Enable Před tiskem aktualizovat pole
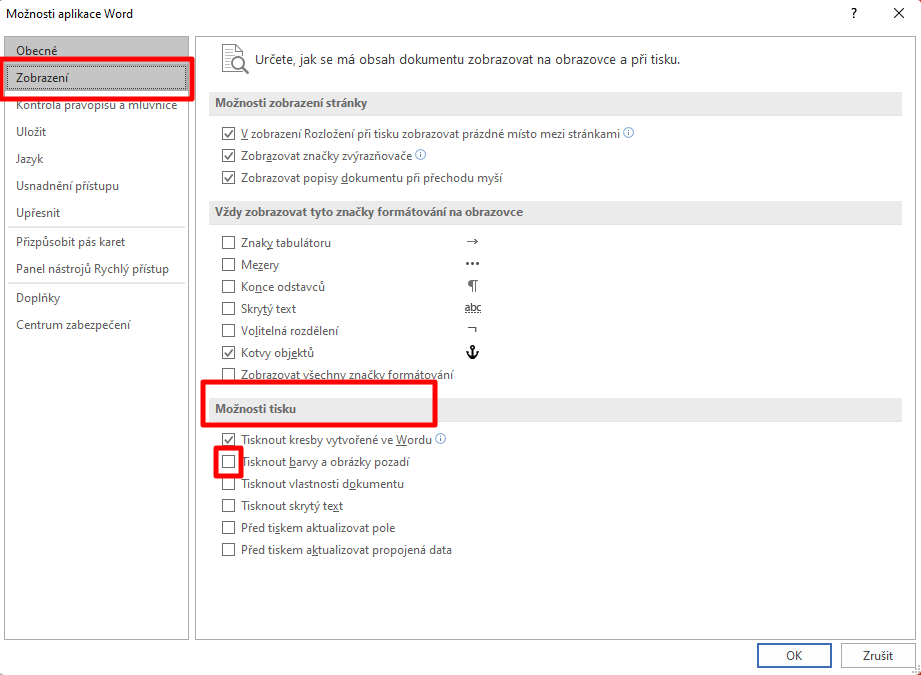This screenshot has height=675, width=921. coord(228,527)
